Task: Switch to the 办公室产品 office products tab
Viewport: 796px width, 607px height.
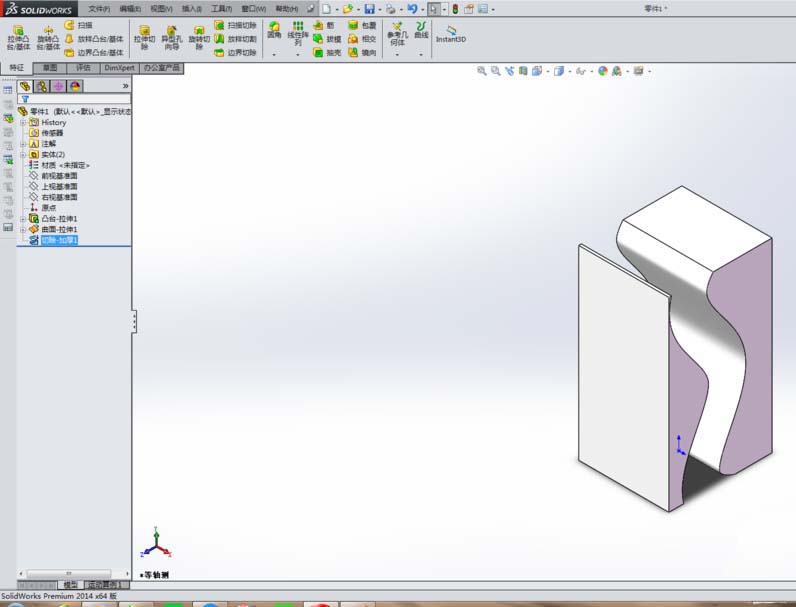Action: coord(161,68)
